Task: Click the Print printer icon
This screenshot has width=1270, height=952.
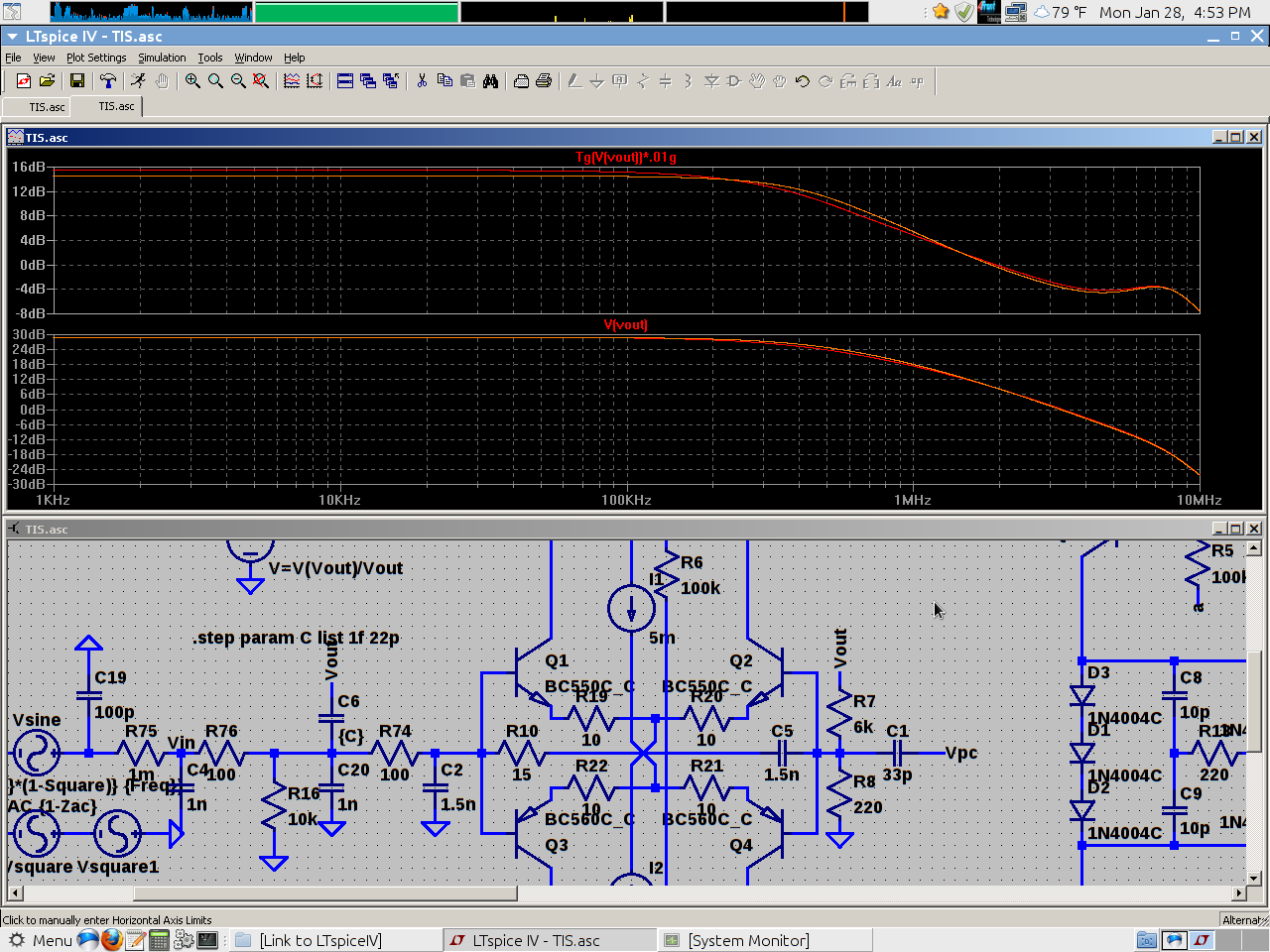Action: (544, 81)
